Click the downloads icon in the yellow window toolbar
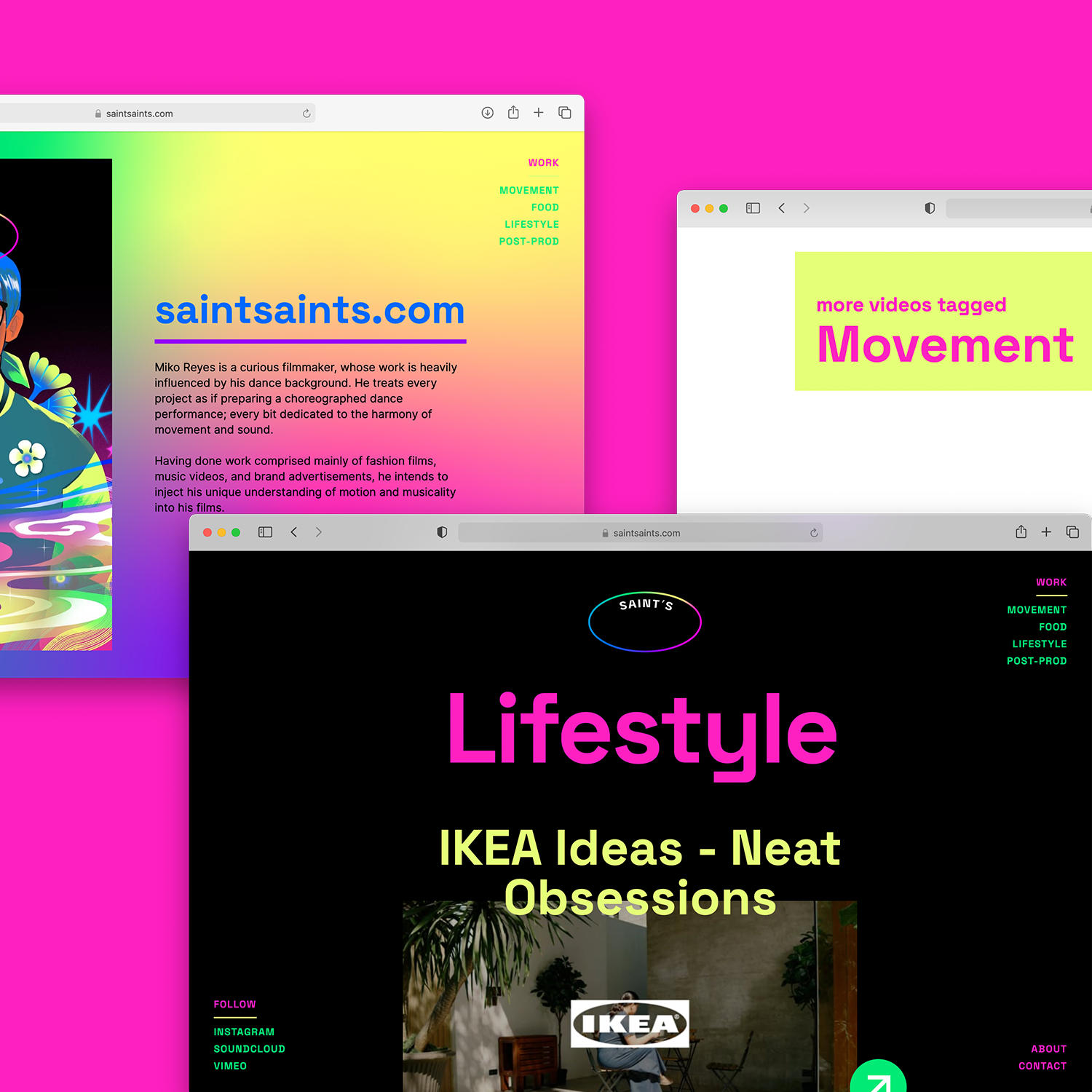This screenshot has height=1092, width=1092. click(x=488, y=113)
